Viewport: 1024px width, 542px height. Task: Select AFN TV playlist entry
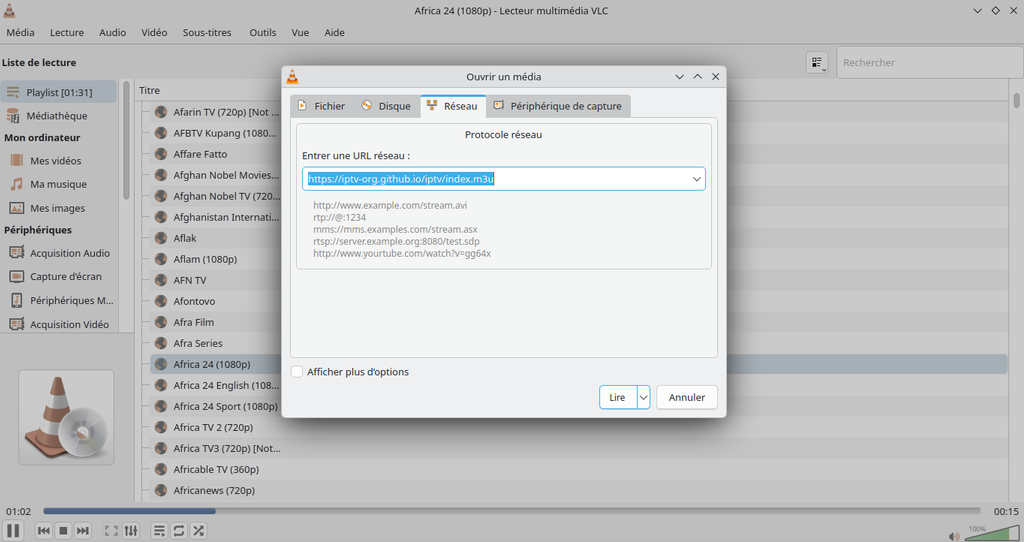(189, 280)
